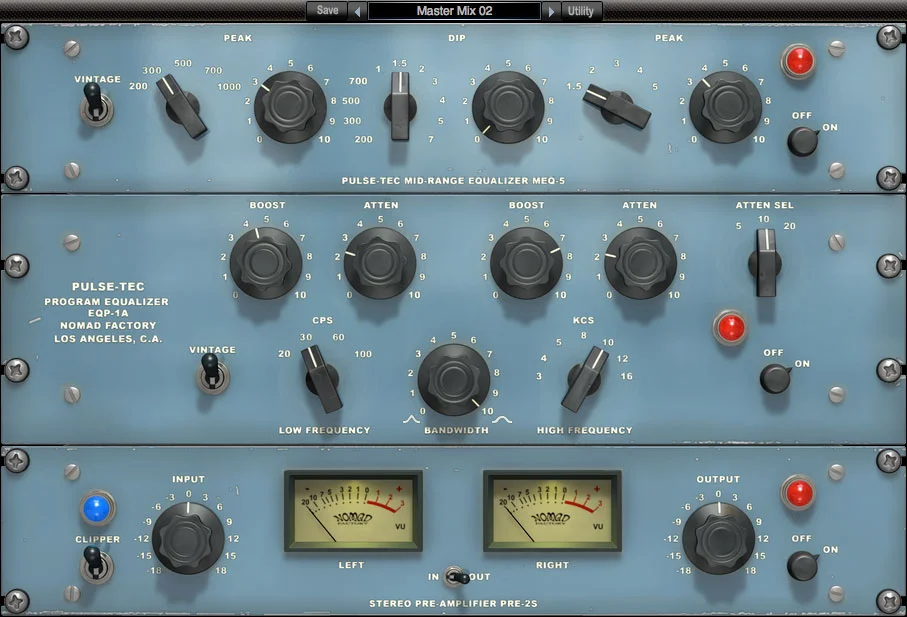Toggle the MEQ-5 Vintage switch
Image resolution: width=907 pixels, height=617 pixels.
pyautogui.click(x=96, y=105)
